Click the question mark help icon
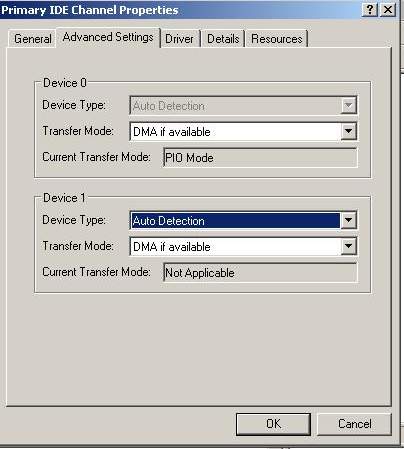The width and height of the screenshot is (404, 449). tap(370, 10)
